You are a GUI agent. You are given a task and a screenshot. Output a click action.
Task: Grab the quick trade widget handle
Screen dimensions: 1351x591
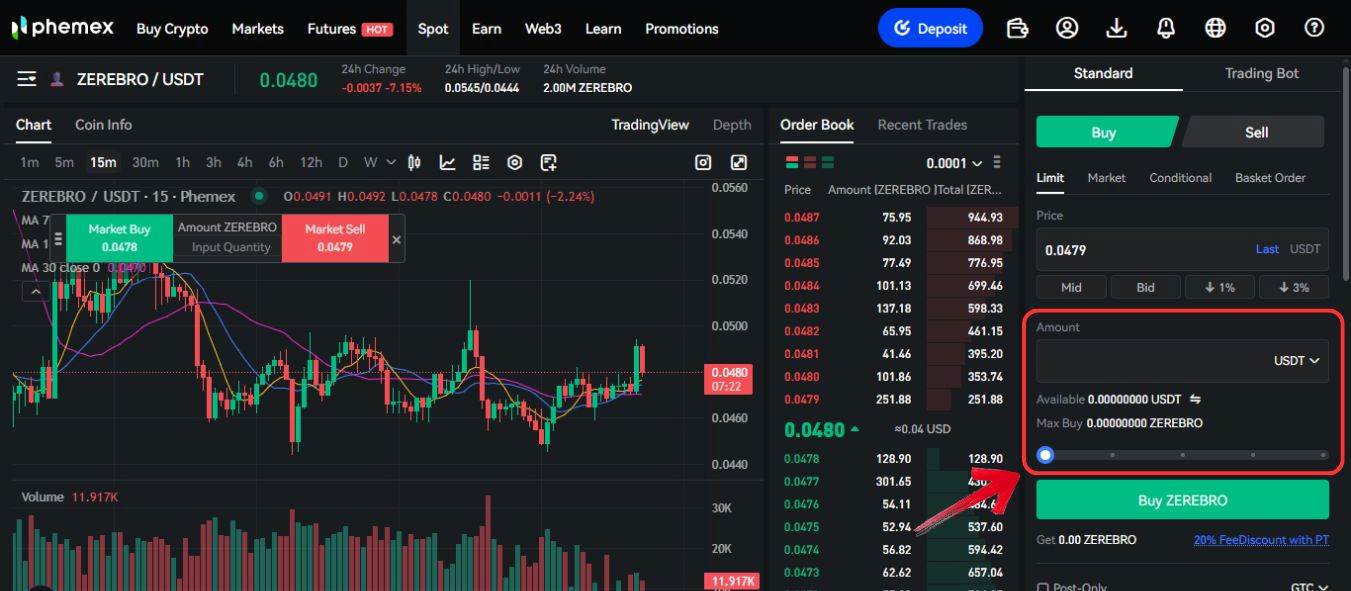[58, 239]
